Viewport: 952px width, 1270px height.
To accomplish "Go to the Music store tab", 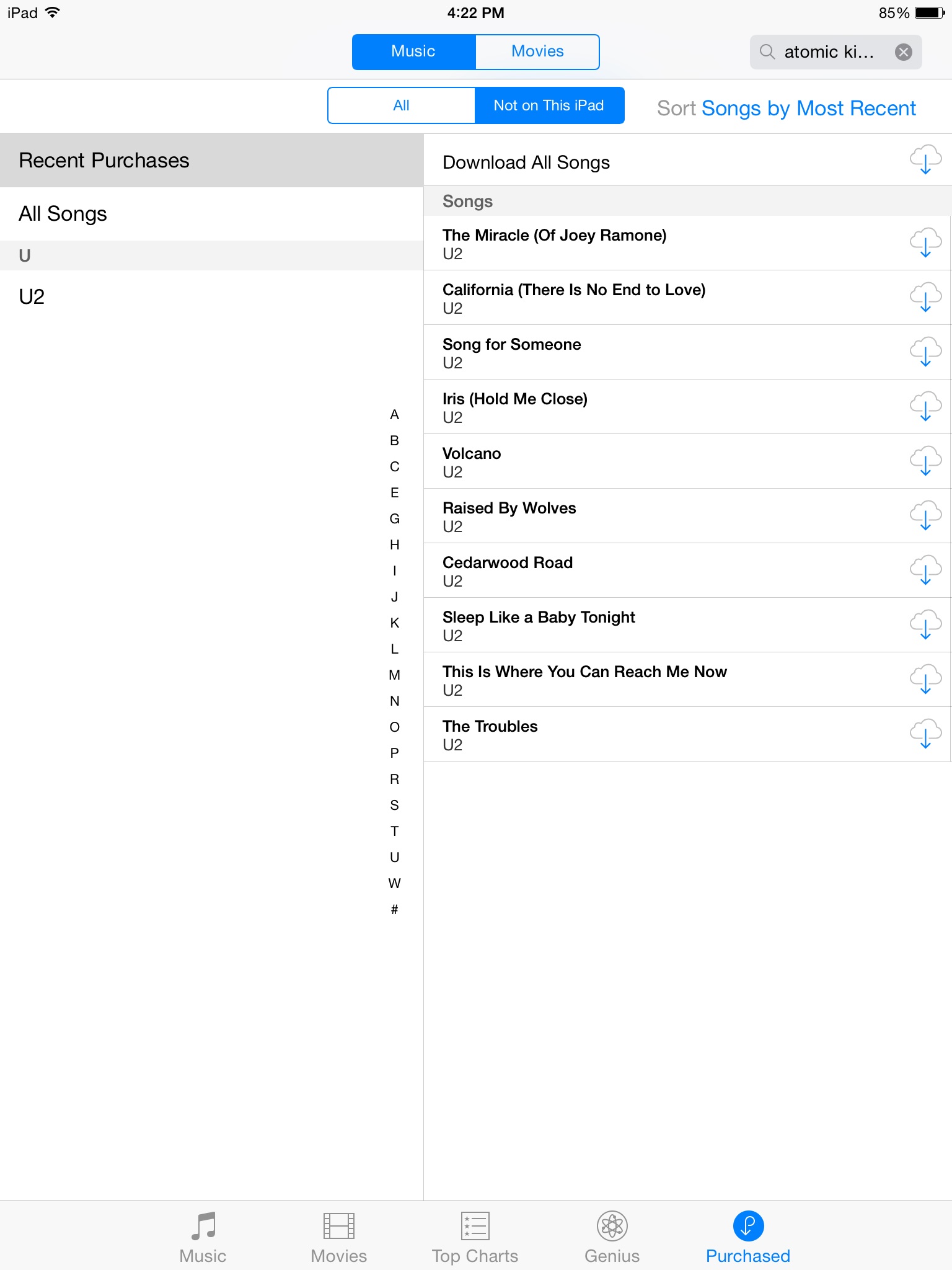I will click(203, 1237).
